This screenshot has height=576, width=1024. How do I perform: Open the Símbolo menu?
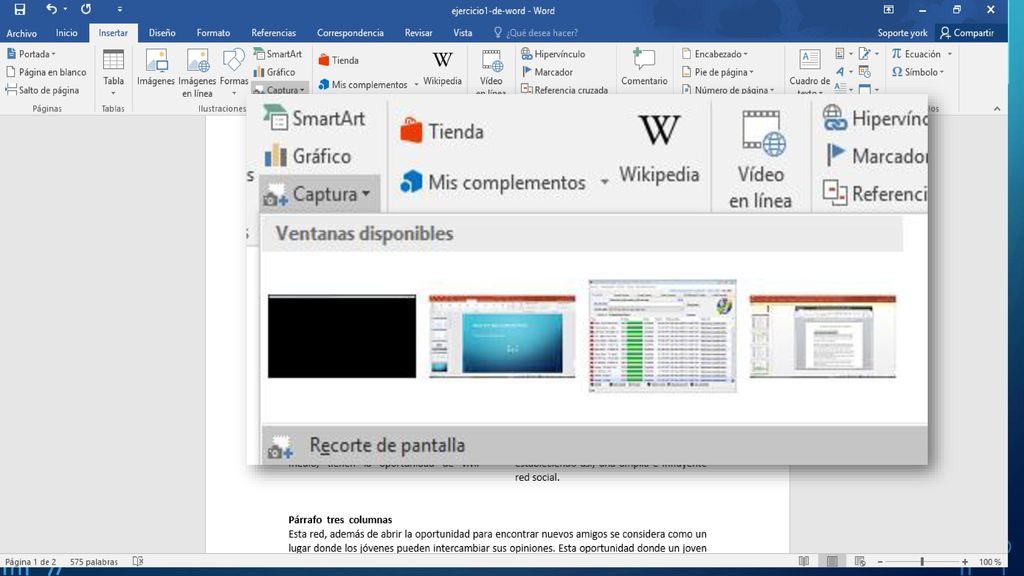tap(918, 72)
